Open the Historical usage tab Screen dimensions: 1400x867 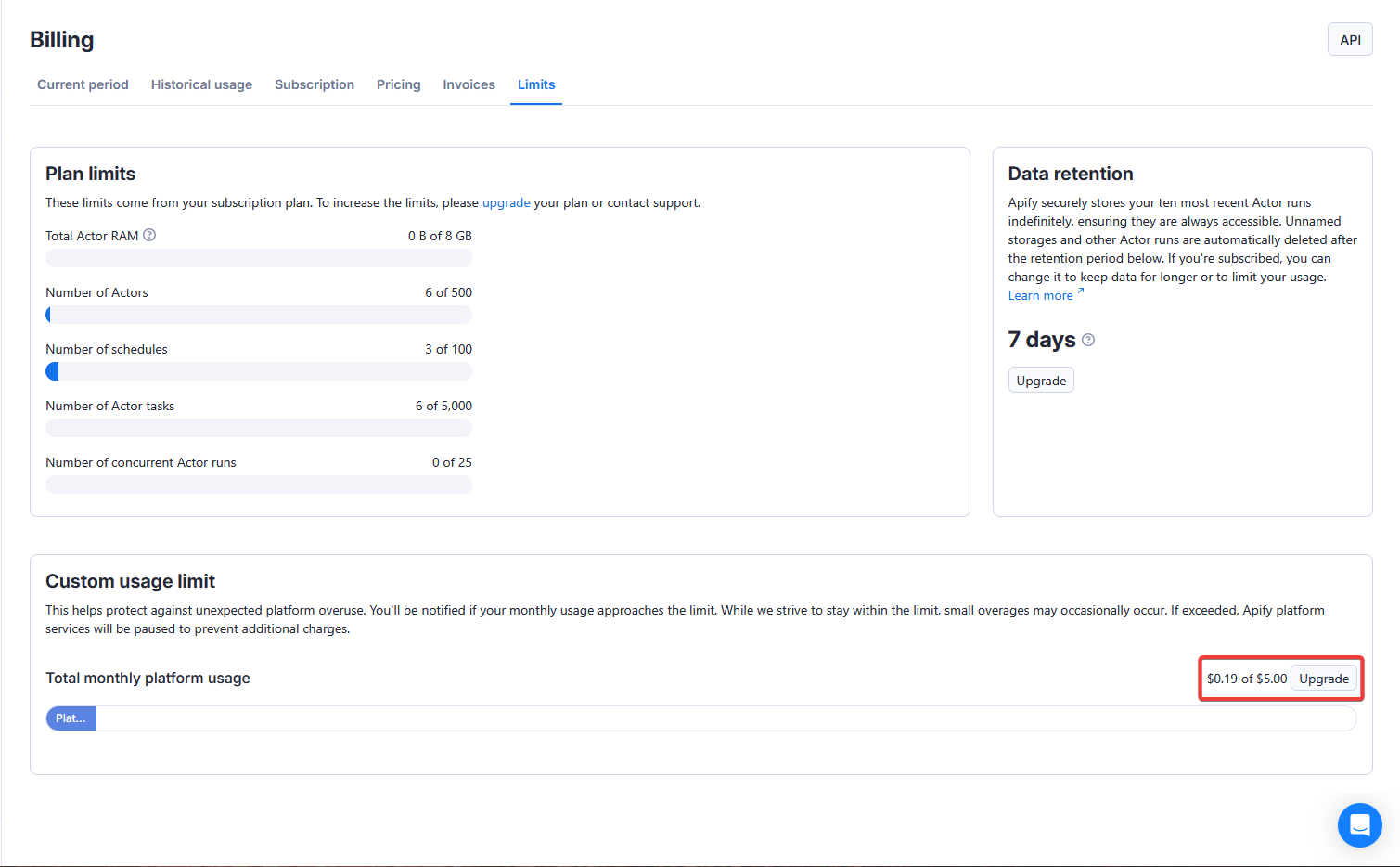click(x=201, y=84)
